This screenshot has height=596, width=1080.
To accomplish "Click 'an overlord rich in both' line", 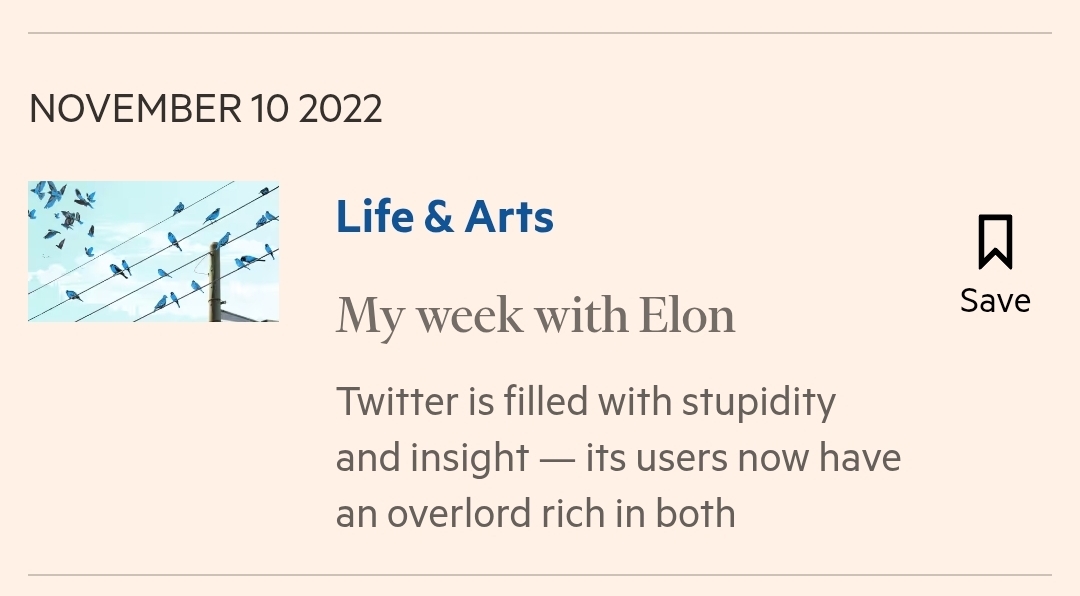I will coord(535,514).
